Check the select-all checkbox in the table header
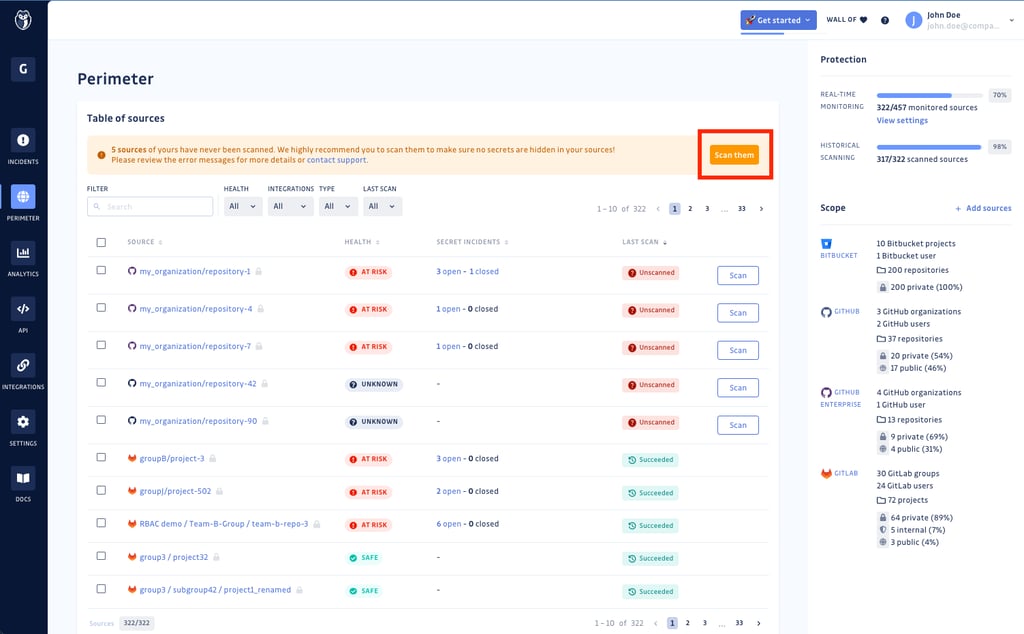 pos(100,241)
